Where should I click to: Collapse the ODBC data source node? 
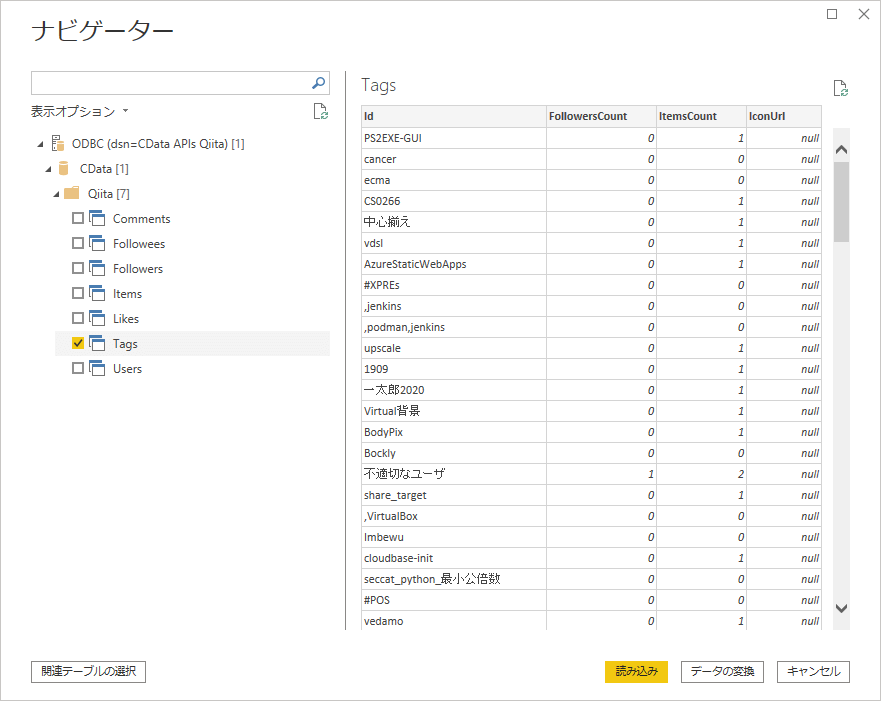tap(40, 145)
